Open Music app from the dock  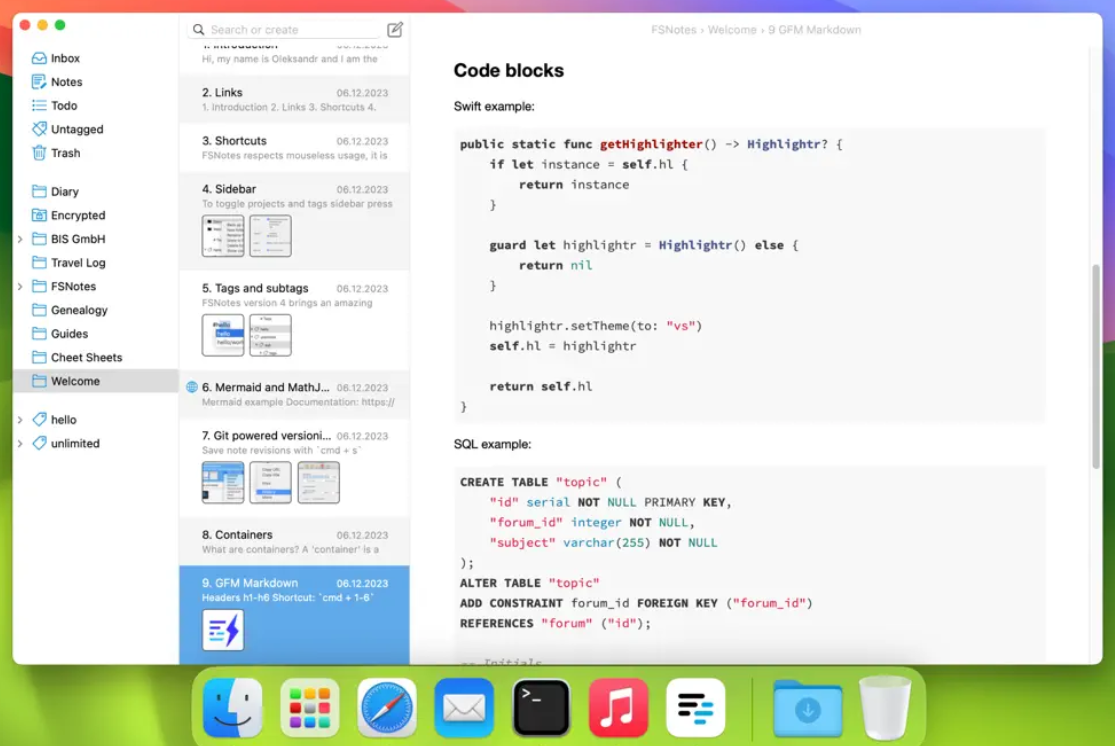pos(619,708)
